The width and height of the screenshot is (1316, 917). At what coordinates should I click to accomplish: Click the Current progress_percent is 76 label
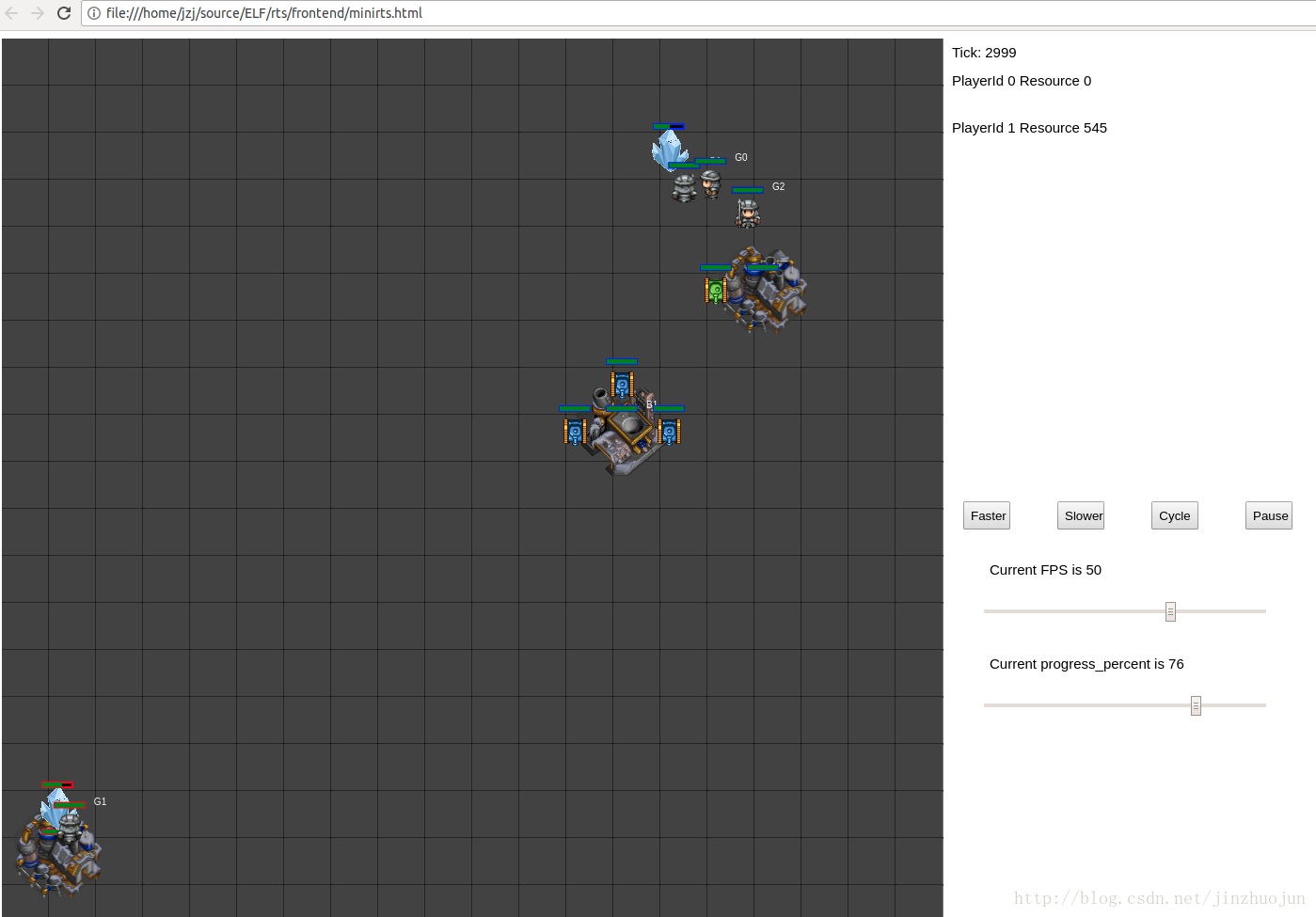1086,664
